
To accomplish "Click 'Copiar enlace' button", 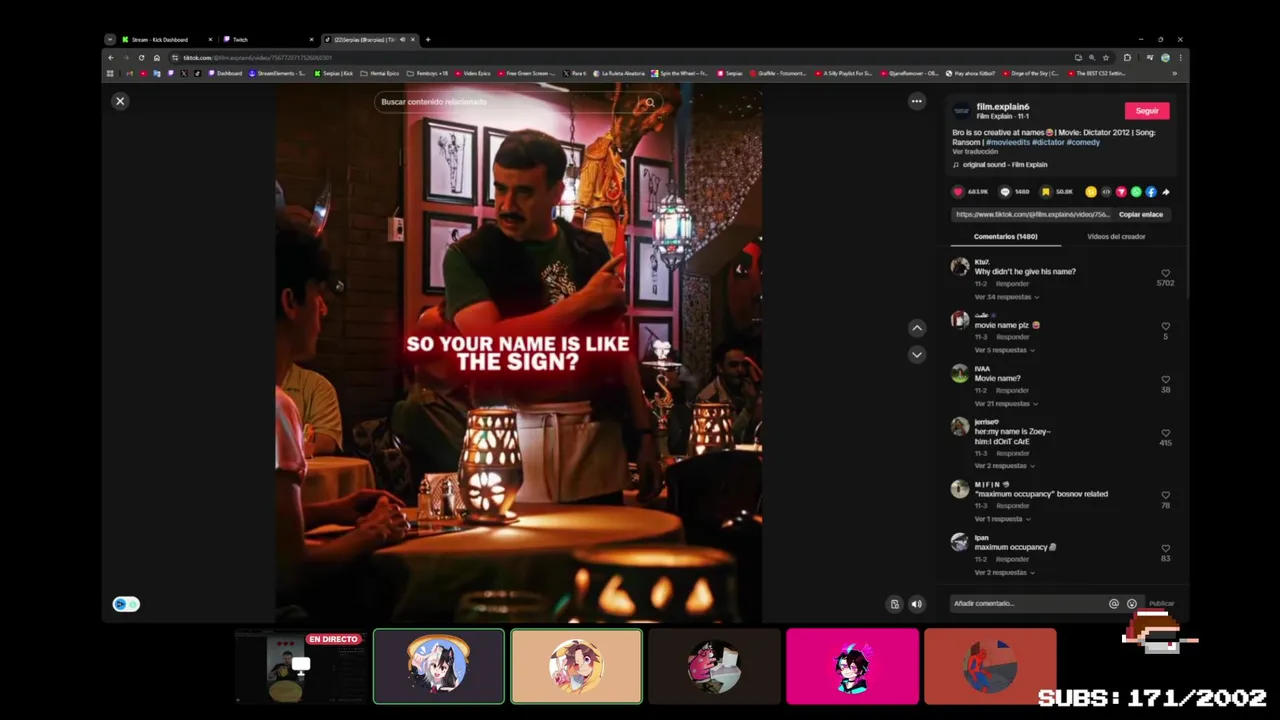I will pyautogui.click(x=1140, y=215).
